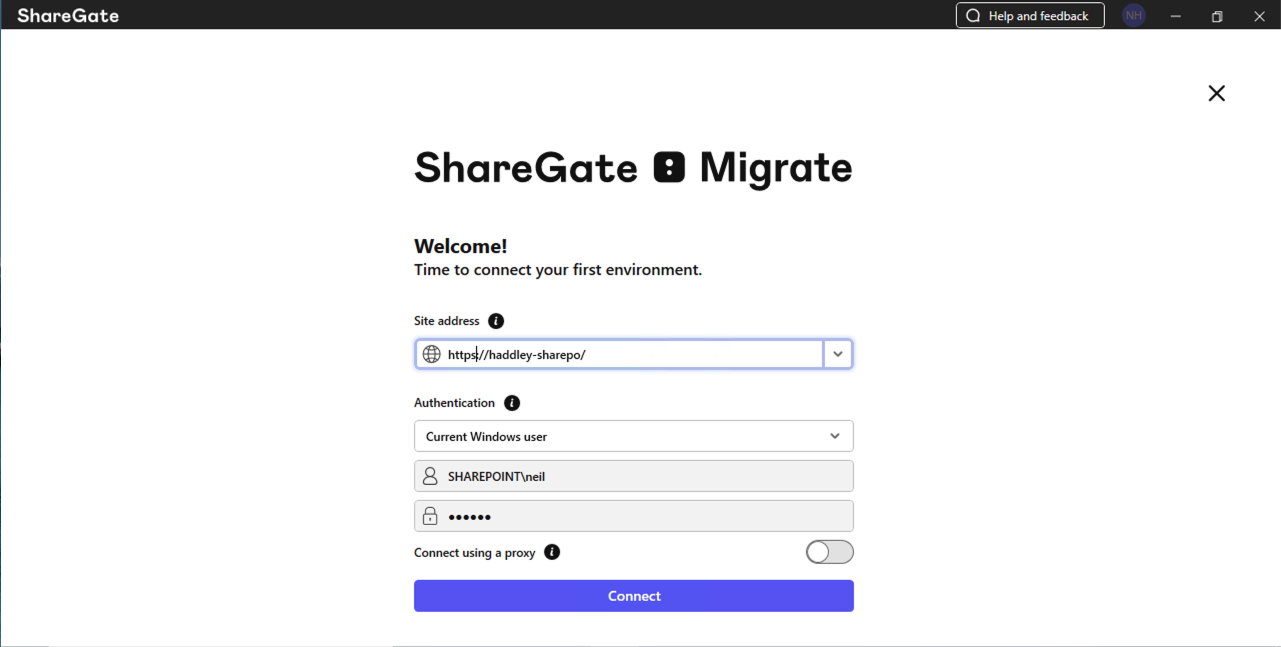Click the Connect button

click(x=634, y=596)
